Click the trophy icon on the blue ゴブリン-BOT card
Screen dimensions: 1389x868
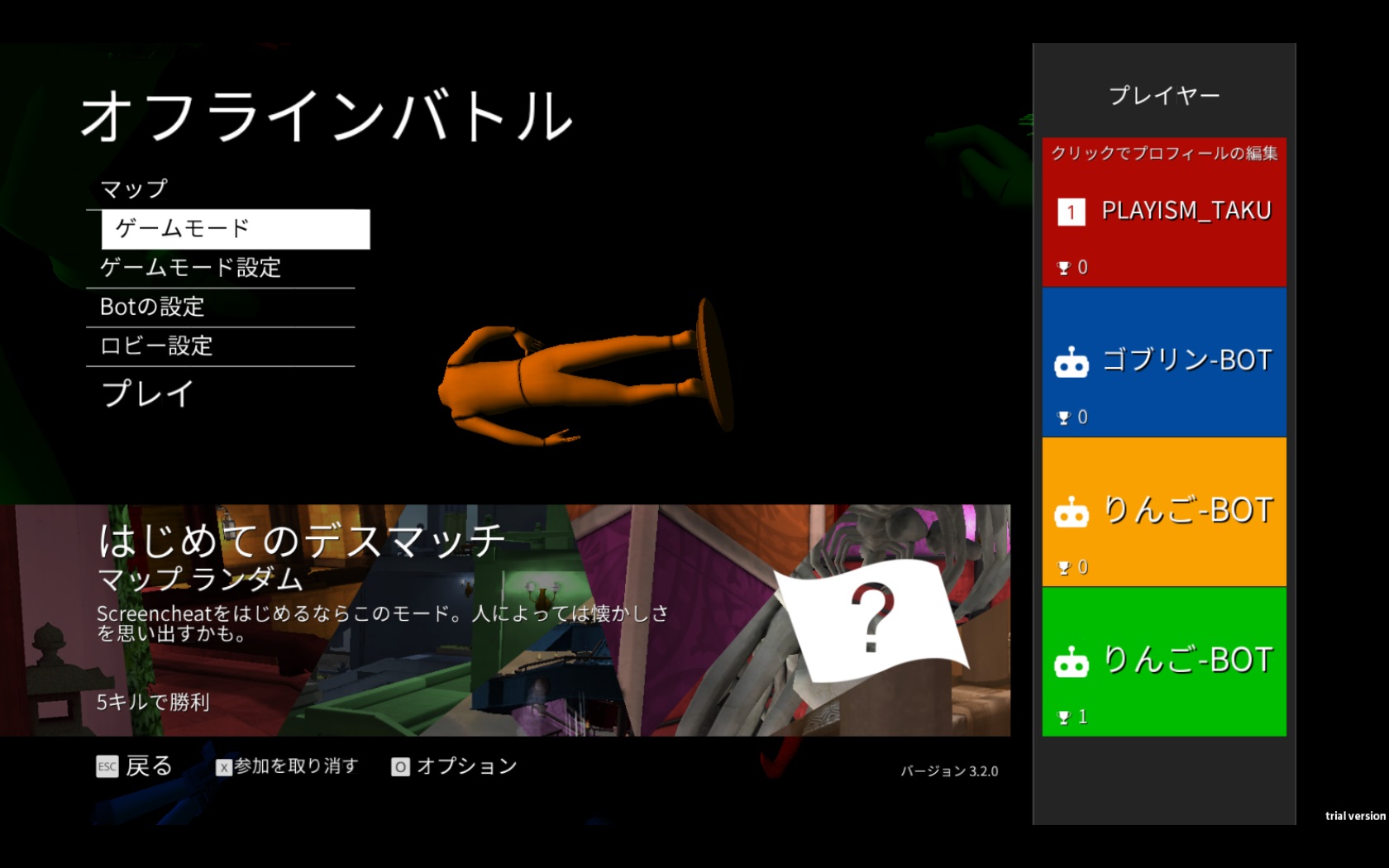click(x=1064, y=417)
